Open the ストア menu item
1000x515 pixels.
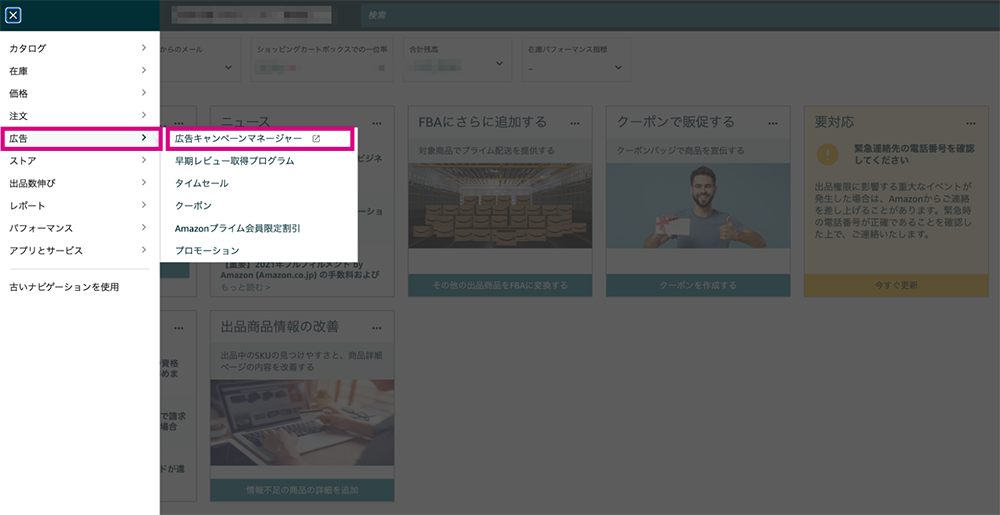coord(79,161)
